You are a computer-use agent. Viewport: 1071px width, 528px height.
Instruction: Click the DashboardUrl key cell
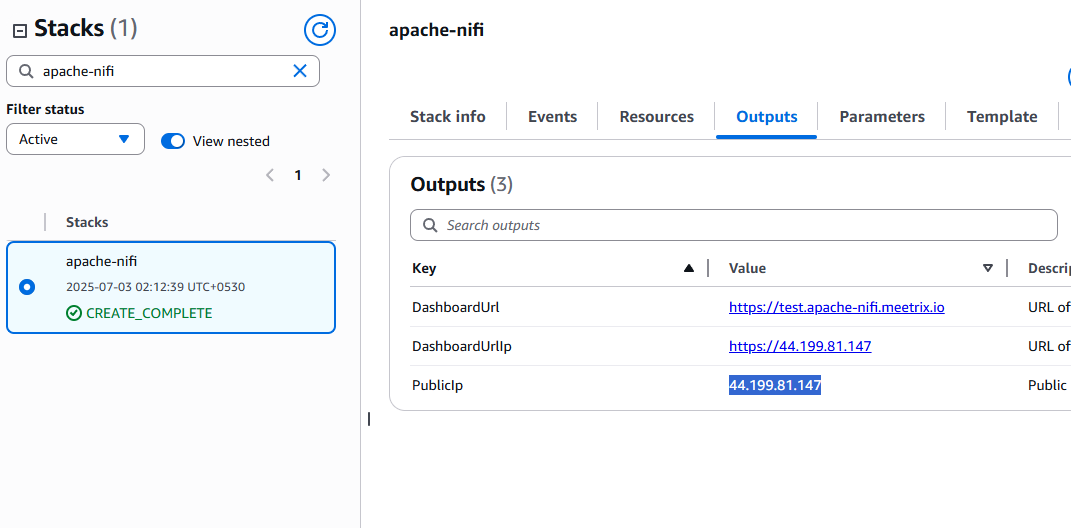[x=456, y=307]
